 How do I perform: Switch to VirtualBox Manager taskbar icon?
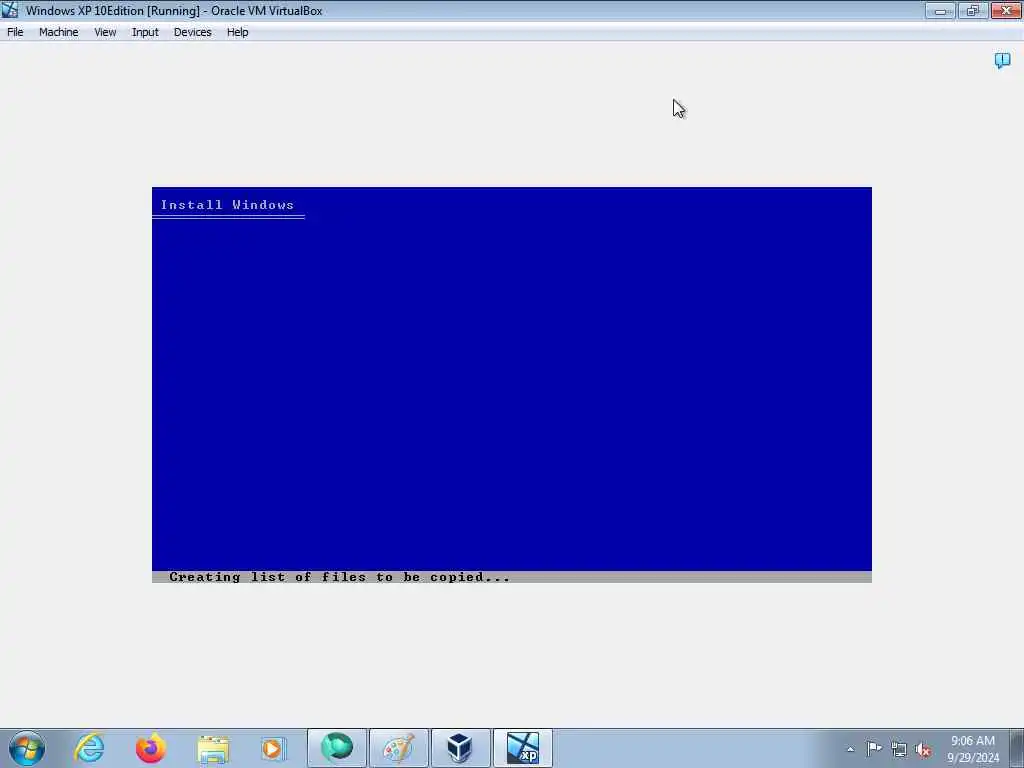point(460,748)
